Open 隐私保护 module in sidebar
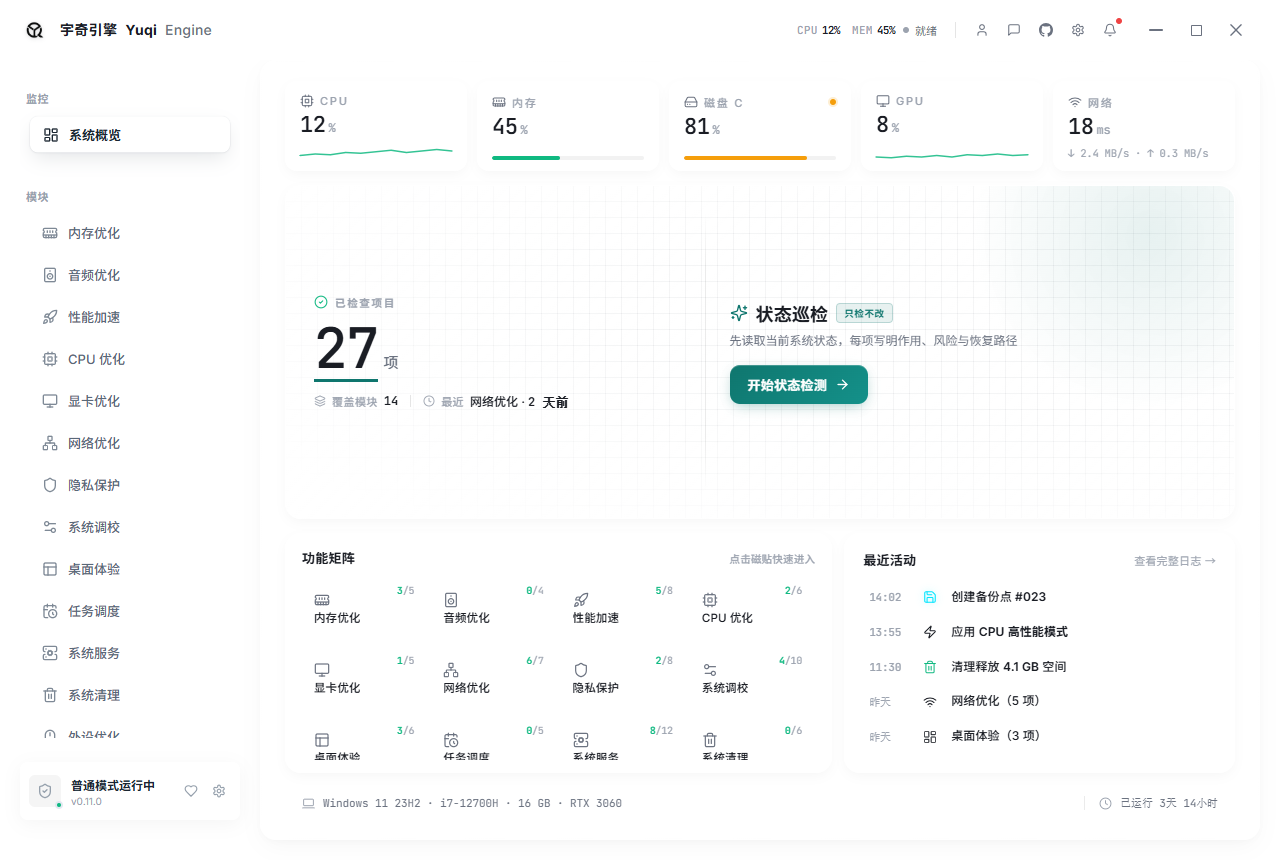This screenshot has height=860, width=1280. 130,485
